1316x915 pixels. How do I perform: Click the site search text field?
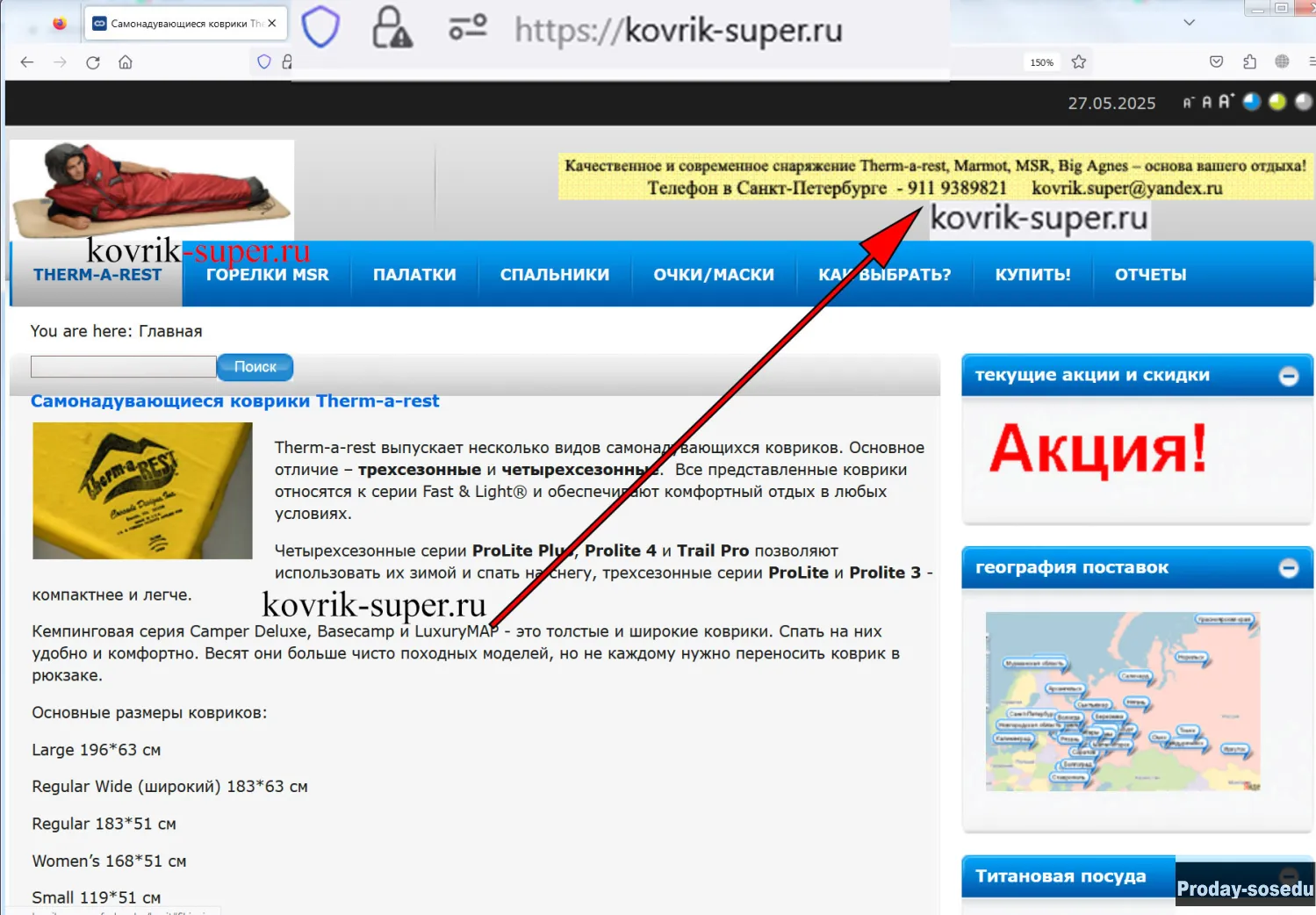coord(123,367)
